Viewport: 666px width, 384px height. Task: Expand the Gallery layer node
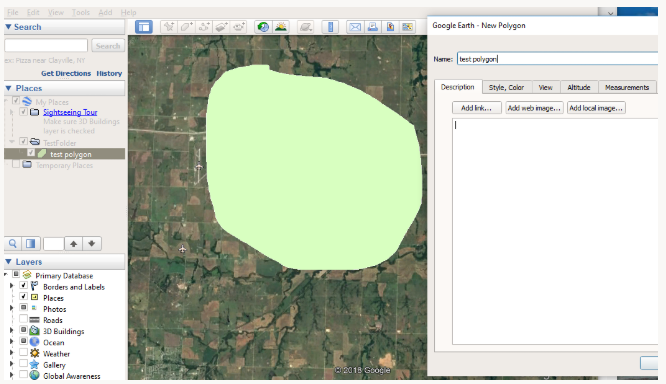11,364
